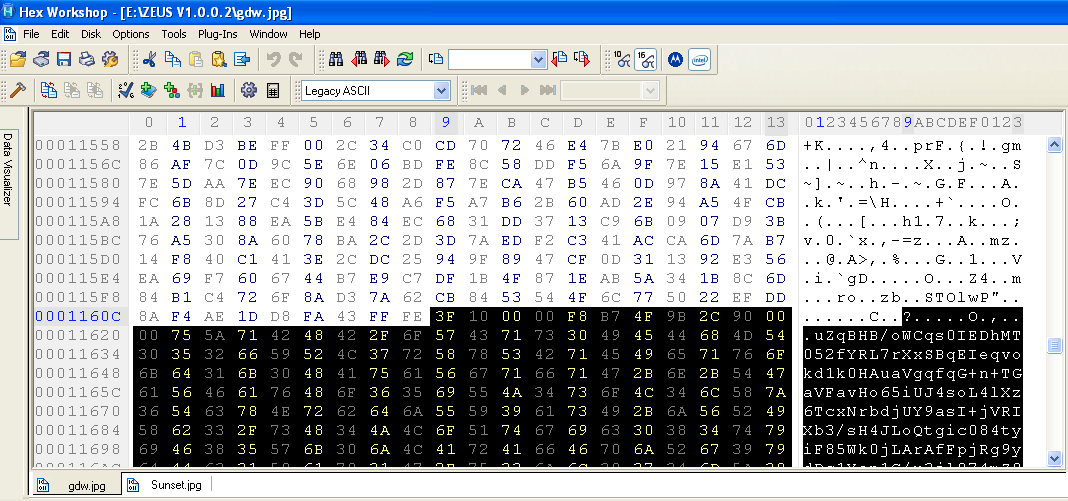This screenshot has height=501, width=1068.
Task: Select Motorola byte order
Action: tap(675, 60)
